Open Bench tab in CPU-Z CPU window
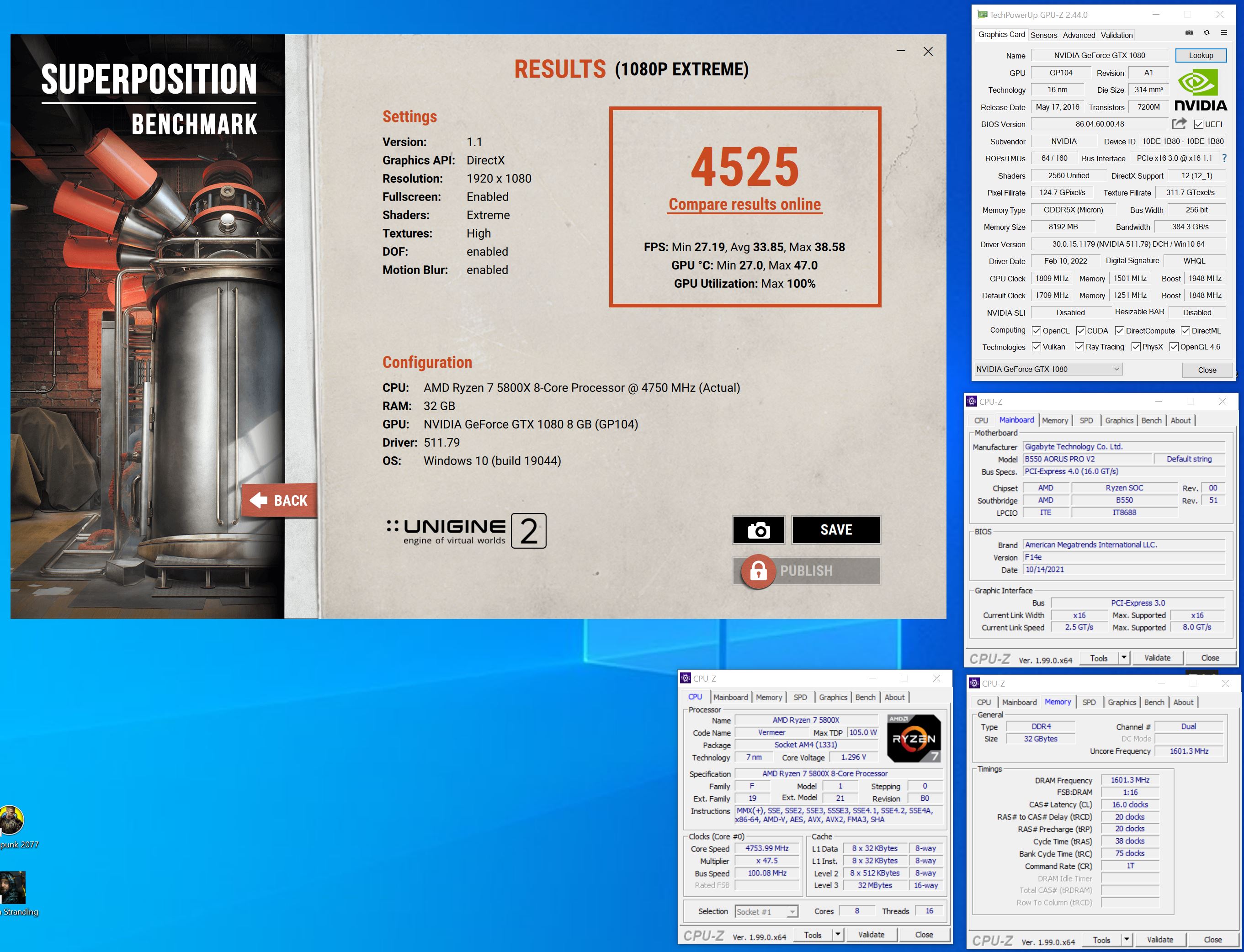1244x952 pixels. click(865, 698)
